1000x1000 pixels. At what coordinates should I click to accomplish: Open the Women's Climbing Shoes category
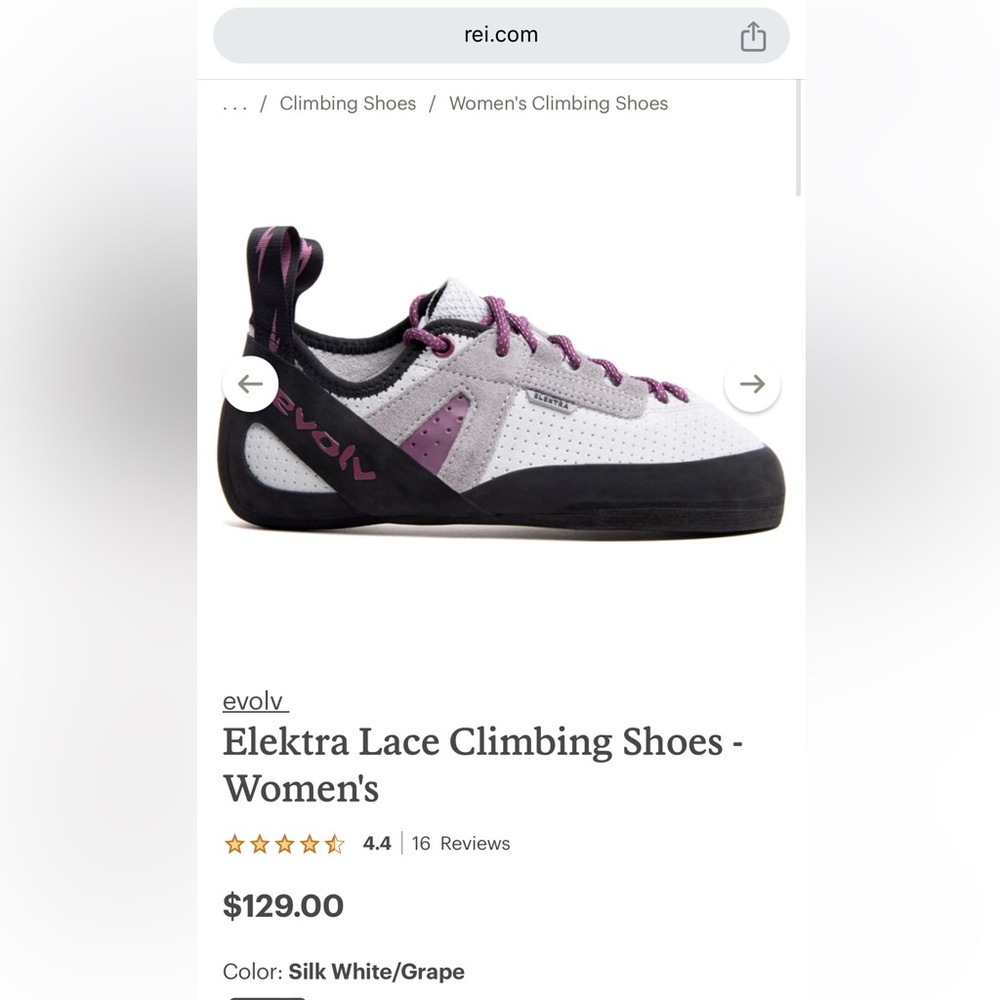(x=558, y=103)
